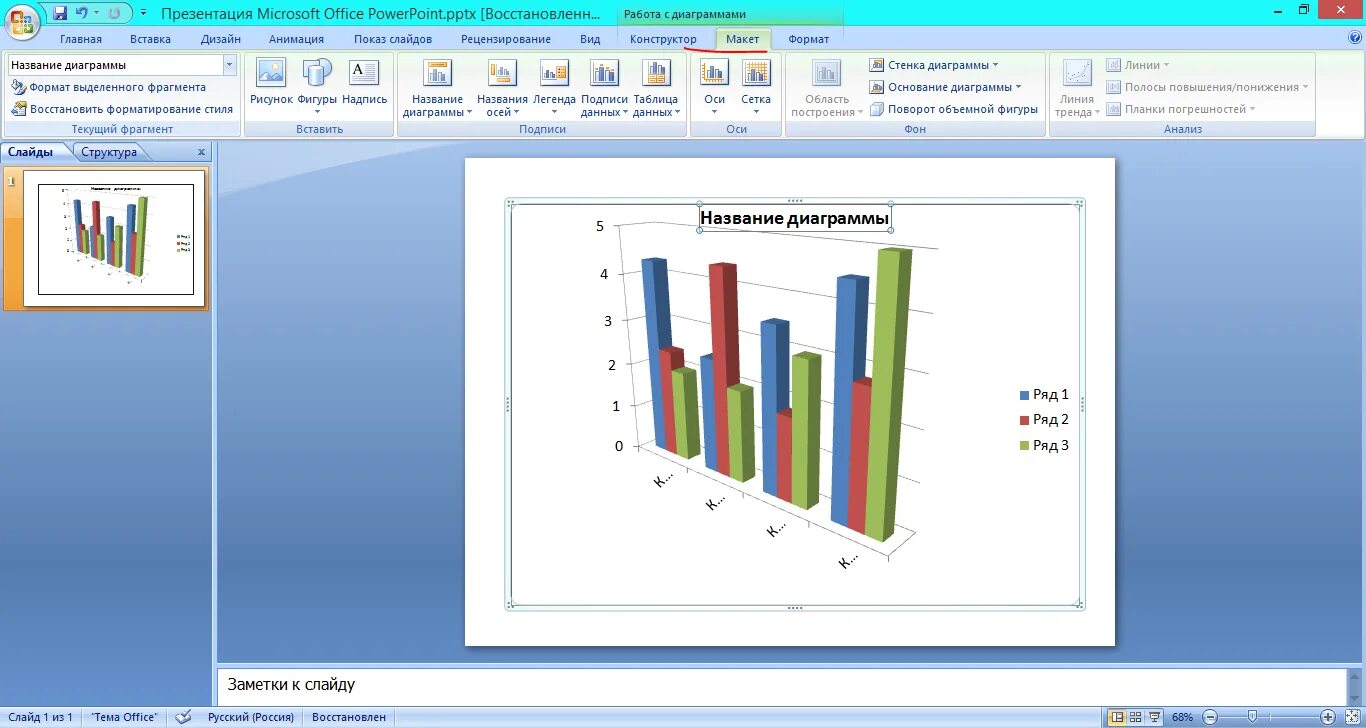Viewport: 1366px width, 728px height.
Task: Switch to Normal view in status bar
Action: 1117,717
